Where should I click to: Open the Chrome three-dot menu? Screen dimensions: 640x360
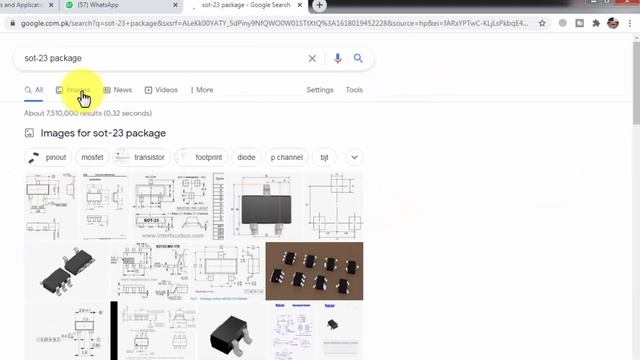pyautogui.click(x=630, y=23)
